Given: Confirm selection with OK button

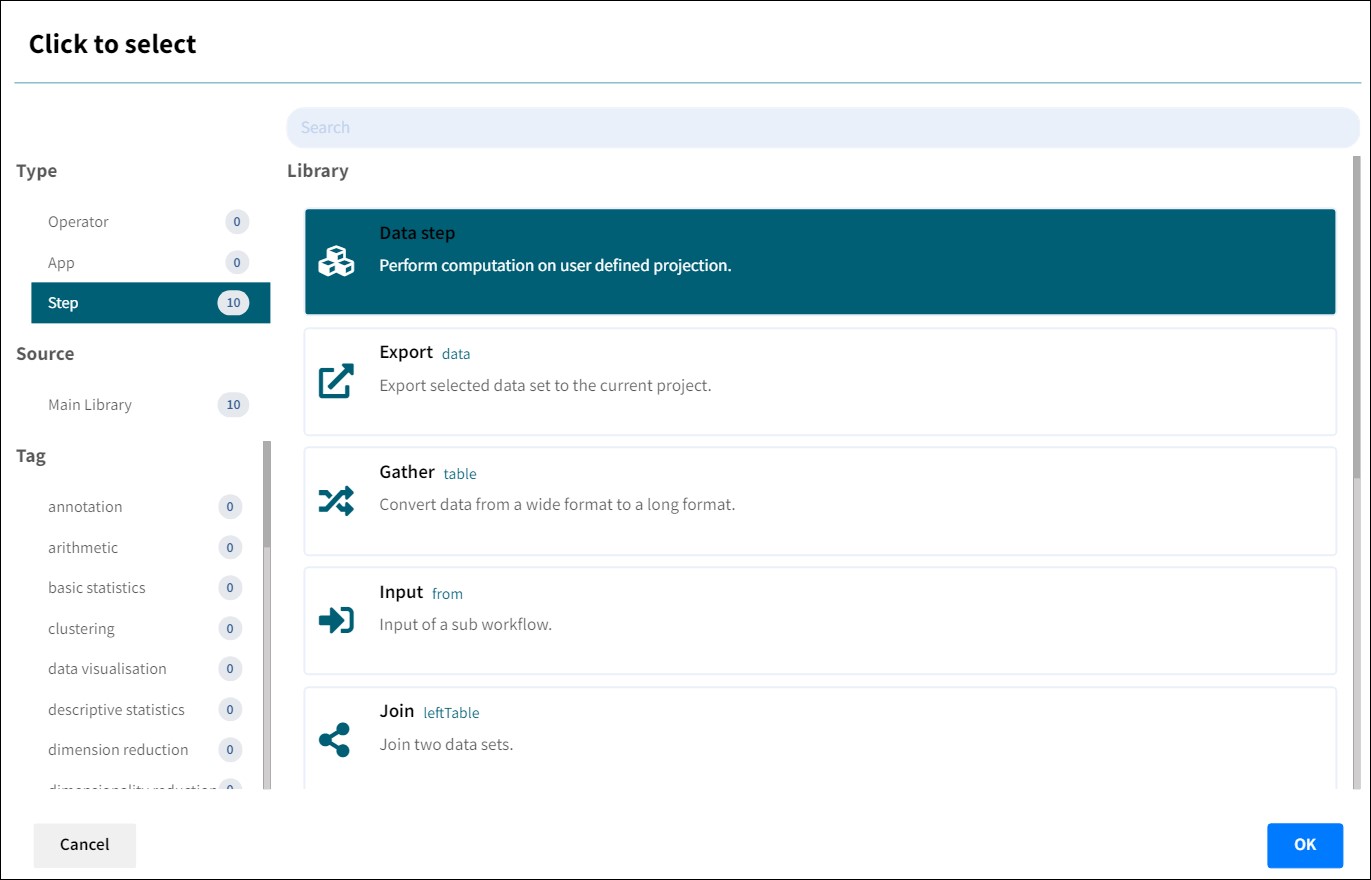Looking at the screenshot, I should click(1305, 845).
